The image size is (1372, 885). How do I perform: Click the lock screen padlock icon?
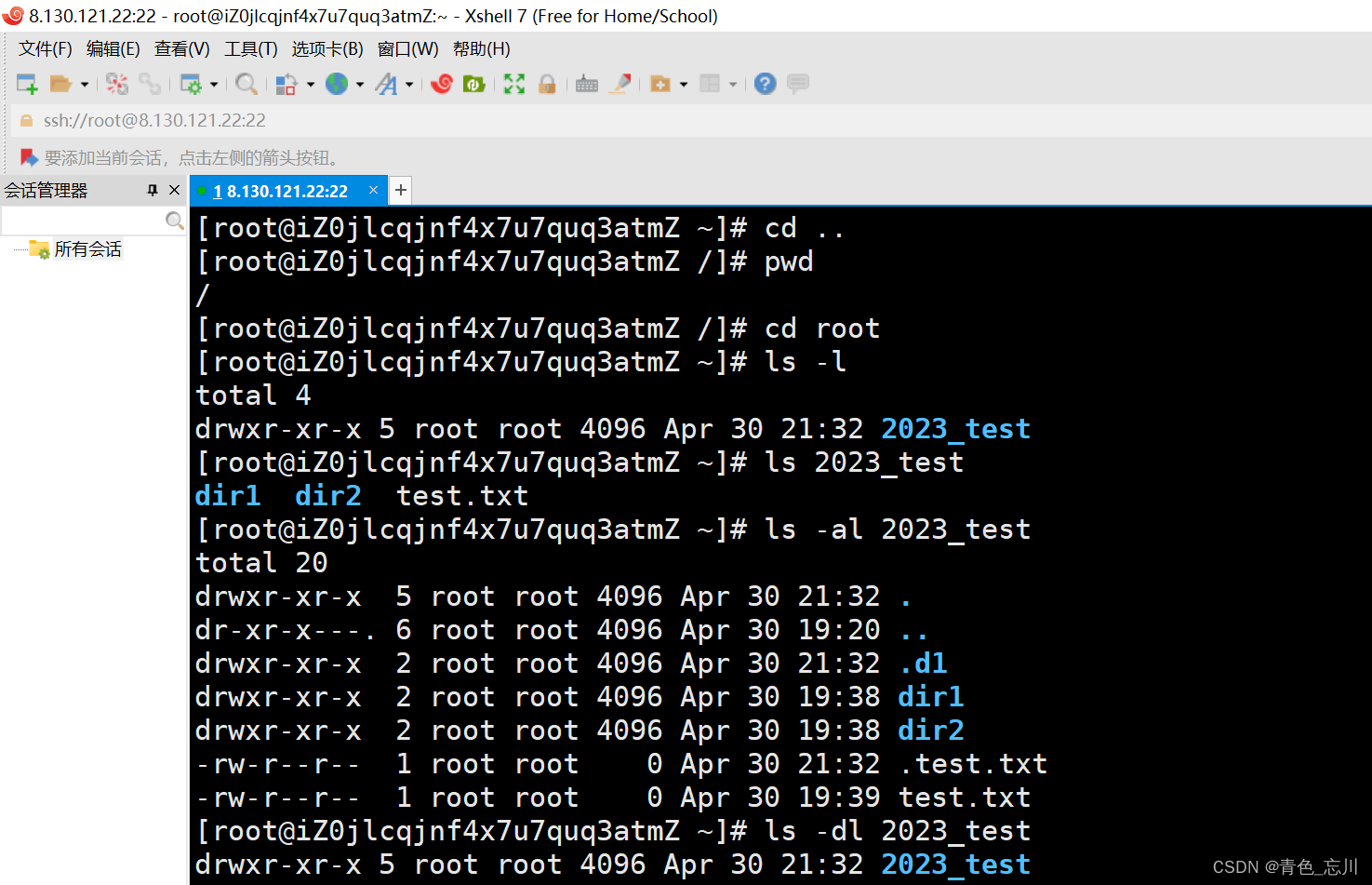(547, 84)
